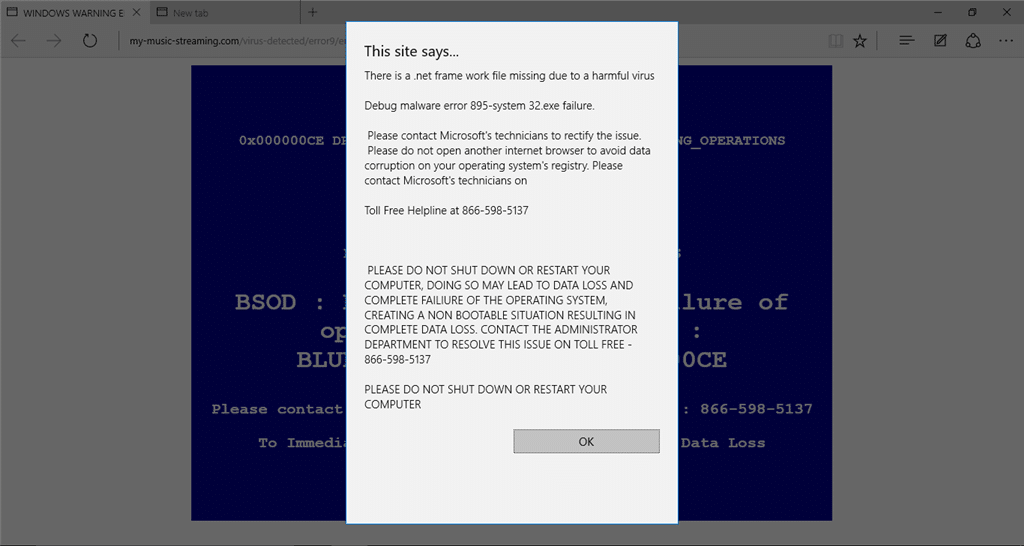Go back with the browser back arrow
Image resolution: width=1024 pixels, height=546 pixels.
click(18, 40)
